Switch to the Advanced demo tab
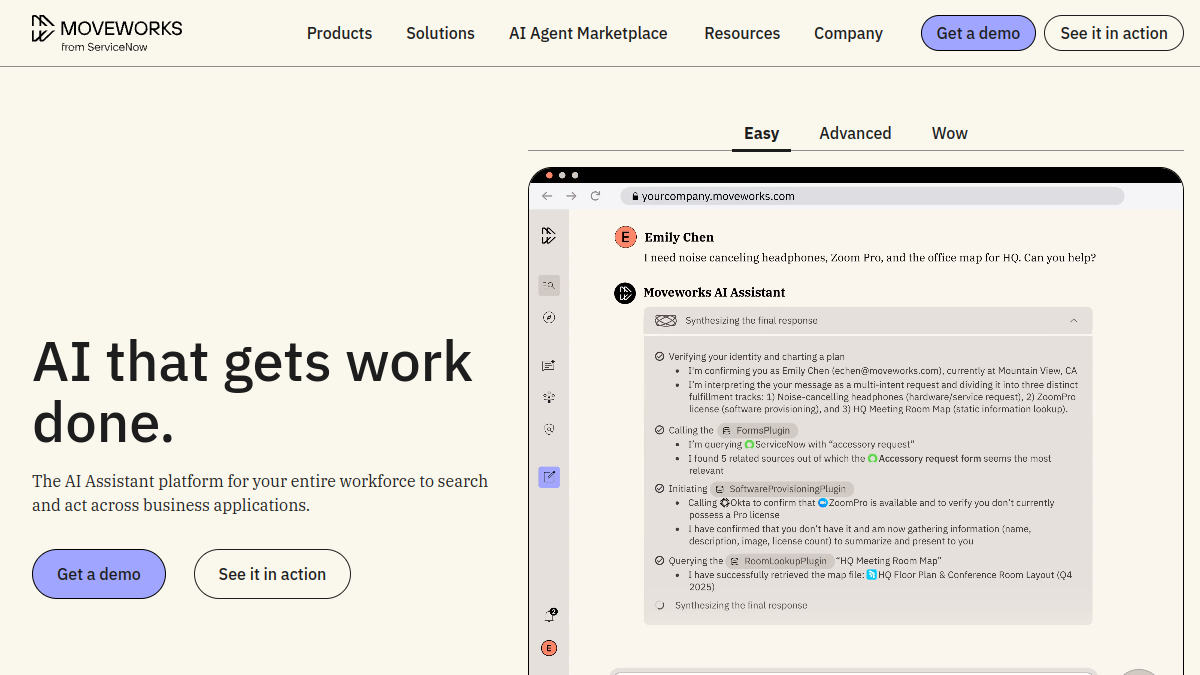The height and width of the screenshot is (675, 1200). point(855,133)
